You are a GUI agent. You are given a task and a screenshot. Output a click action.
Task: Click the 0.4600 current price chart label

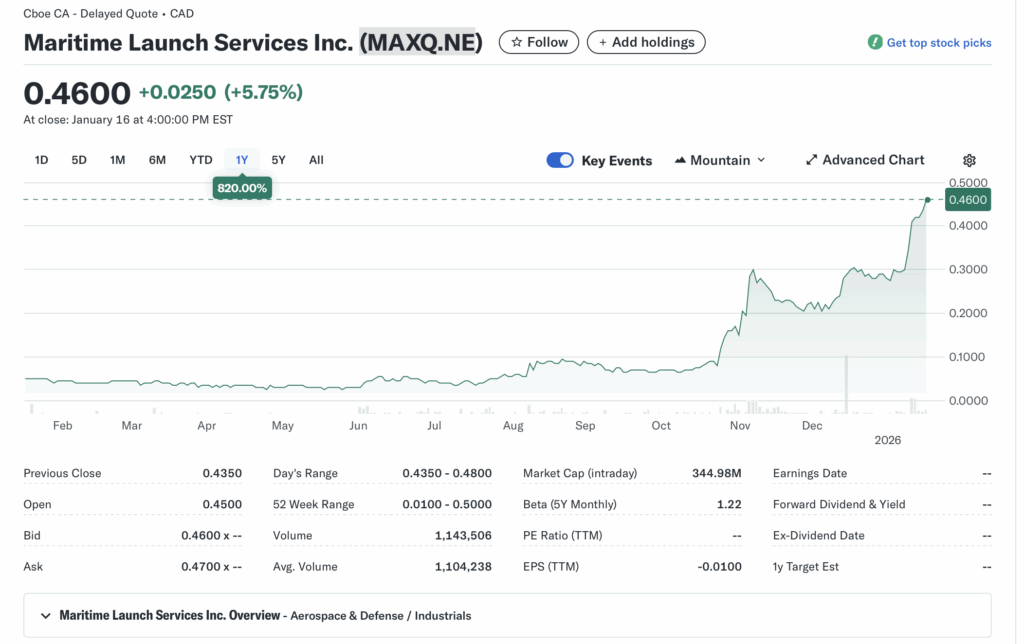[x=968, y=200]
